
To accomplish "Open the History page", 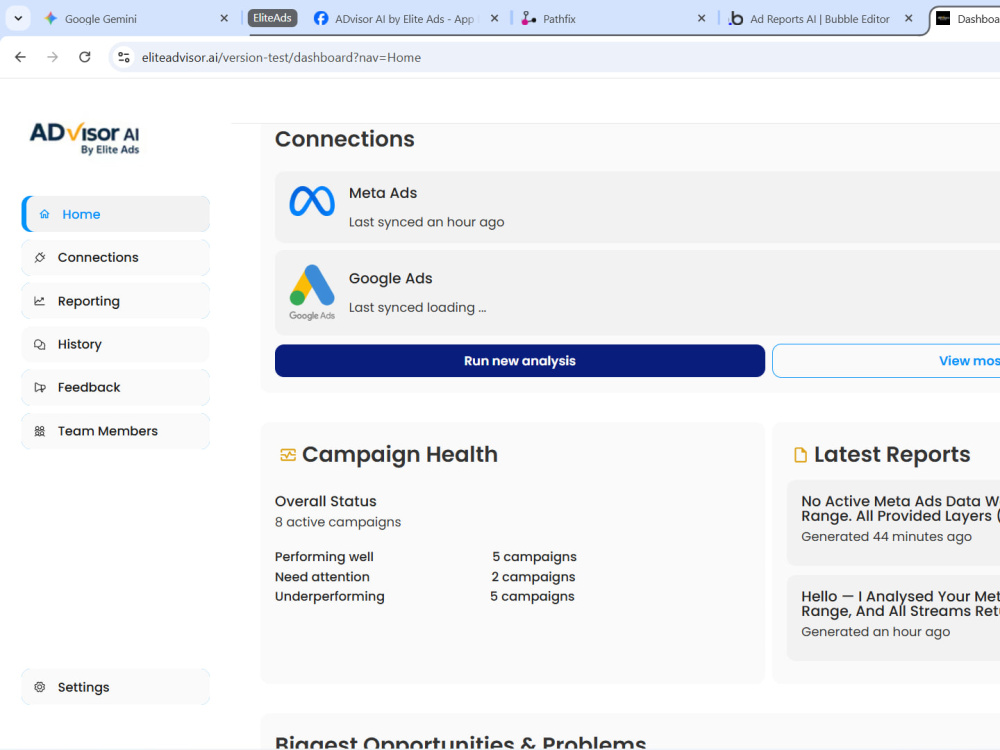I will [116, 344].
